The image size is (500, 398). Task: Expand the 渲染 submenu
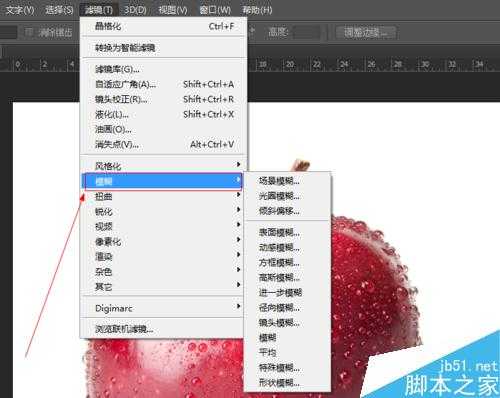[x=163, y=256]
